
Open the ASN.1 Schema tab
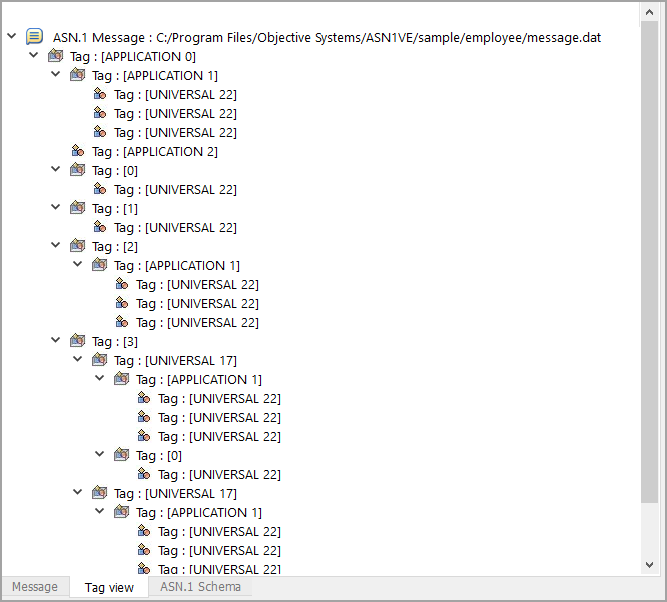[200, 587]
